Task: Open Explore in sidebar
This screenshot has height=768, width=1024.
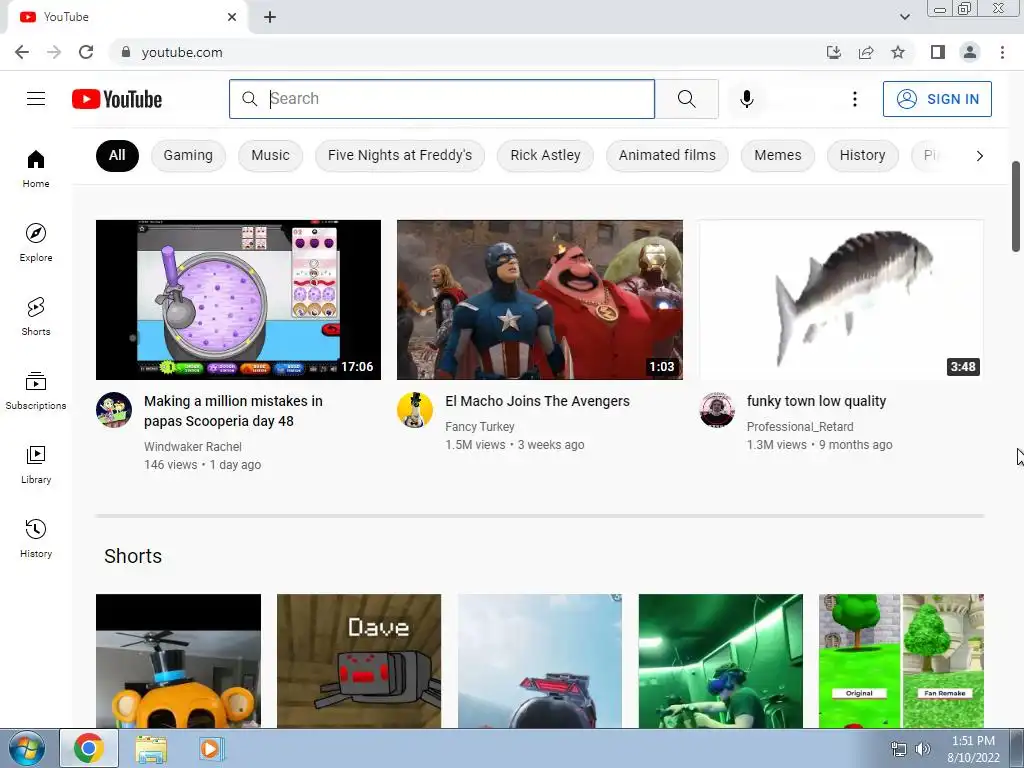Action: 36,243
